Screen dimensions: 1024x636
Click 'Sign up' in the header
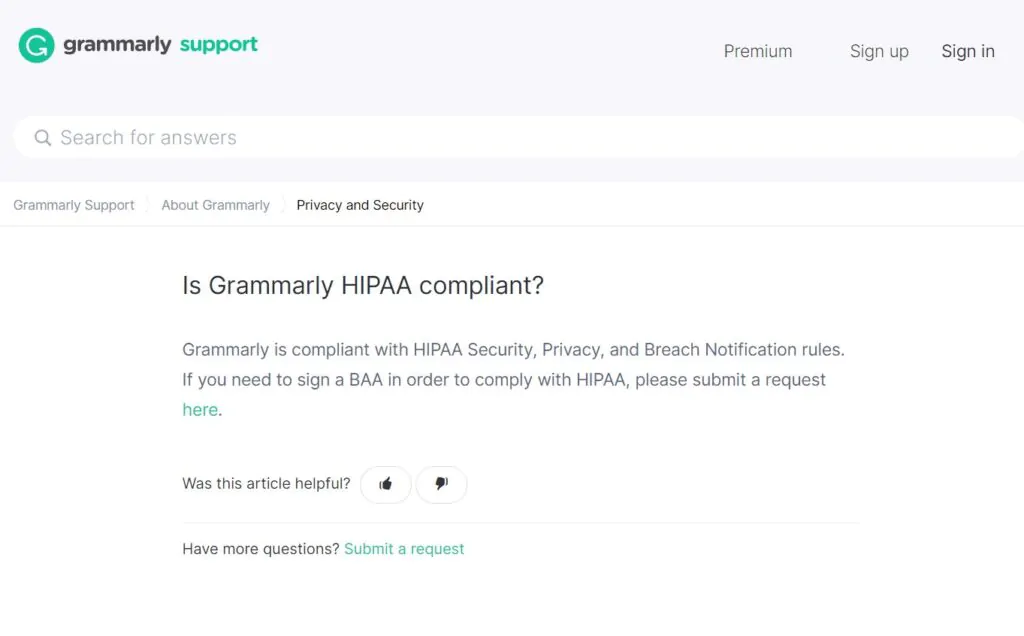point(879,51)
